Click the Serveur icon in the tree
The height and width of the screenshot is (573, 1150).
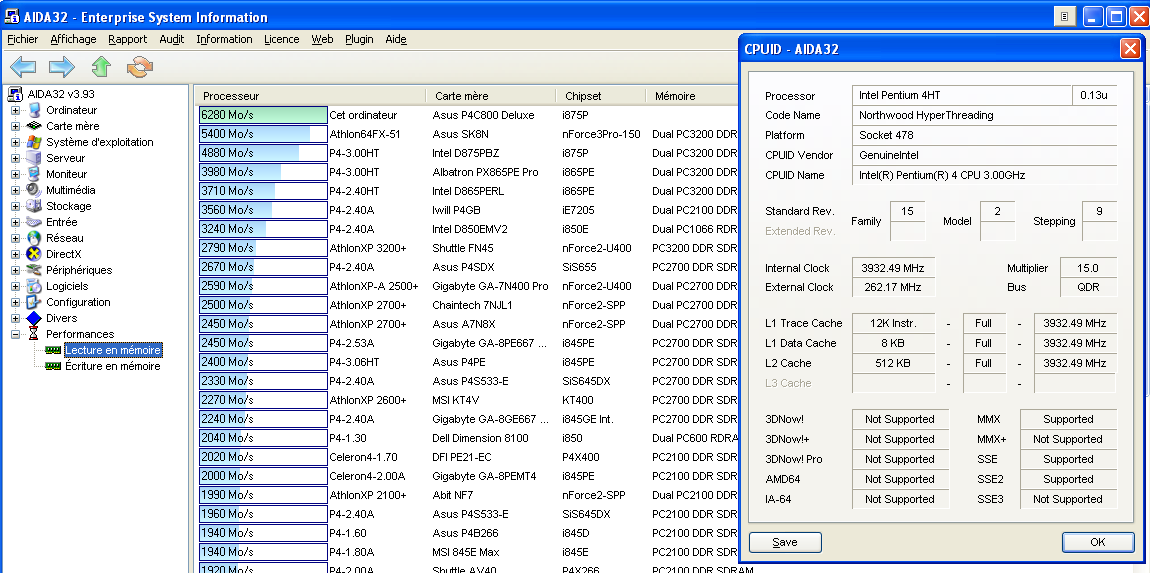(x=34, y=158)
